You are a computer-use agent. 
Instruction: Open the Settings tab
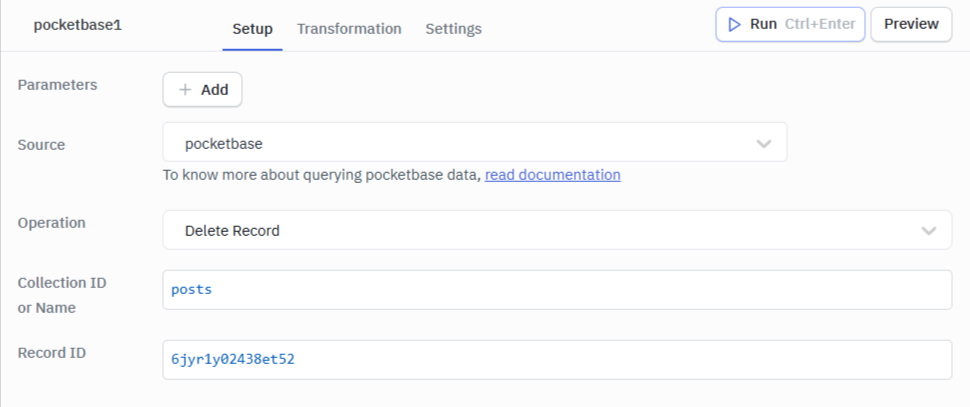[x=453, y=29]
